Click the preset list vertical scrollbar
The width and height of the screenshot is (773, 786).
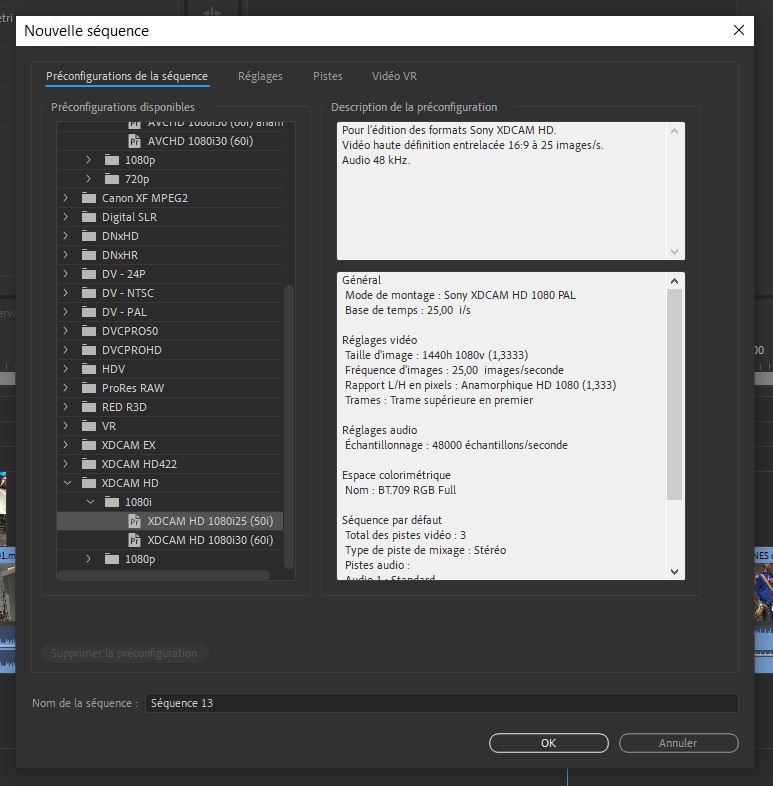(290, 420)
